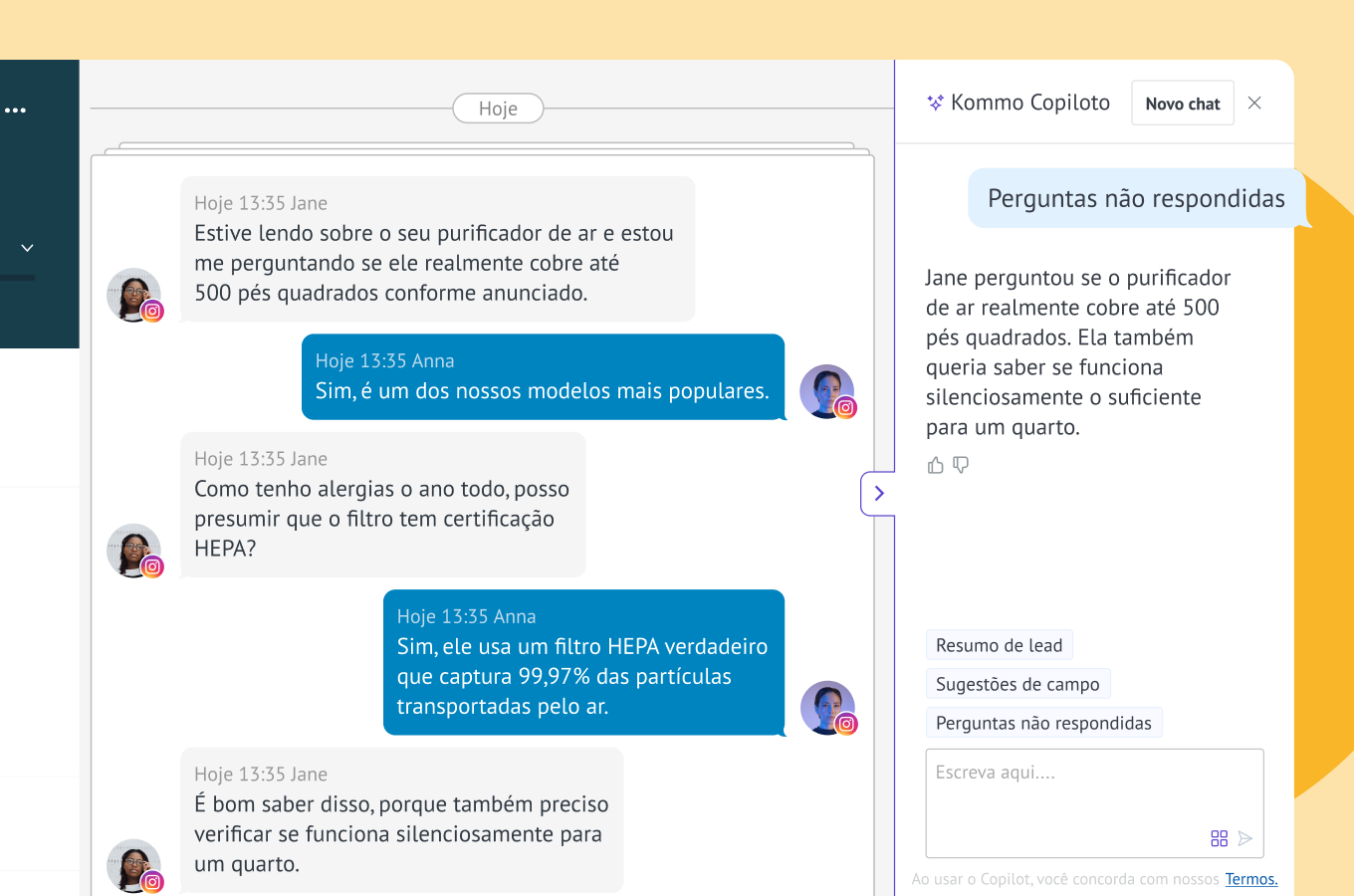Click the thumbs down feedback icon
Screen dimensions: 1354x896
point(961,465)
